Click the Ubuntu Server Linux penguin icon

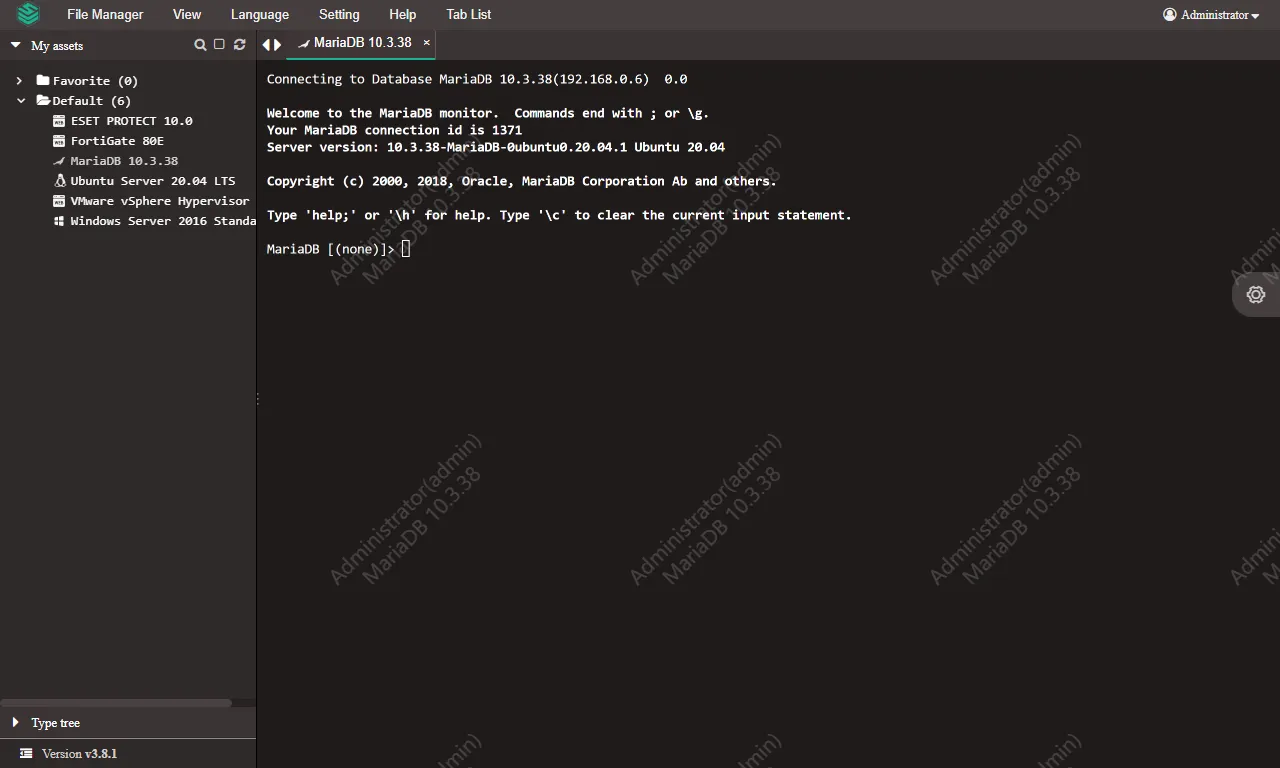point(60,181)
